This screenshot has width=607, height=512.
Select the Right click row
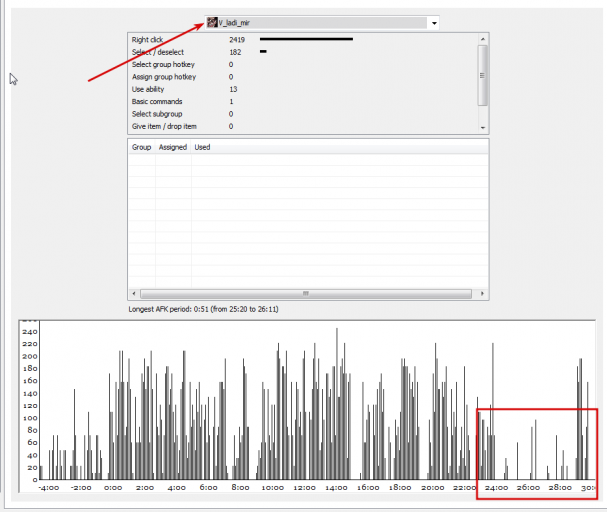pos(303,39)
